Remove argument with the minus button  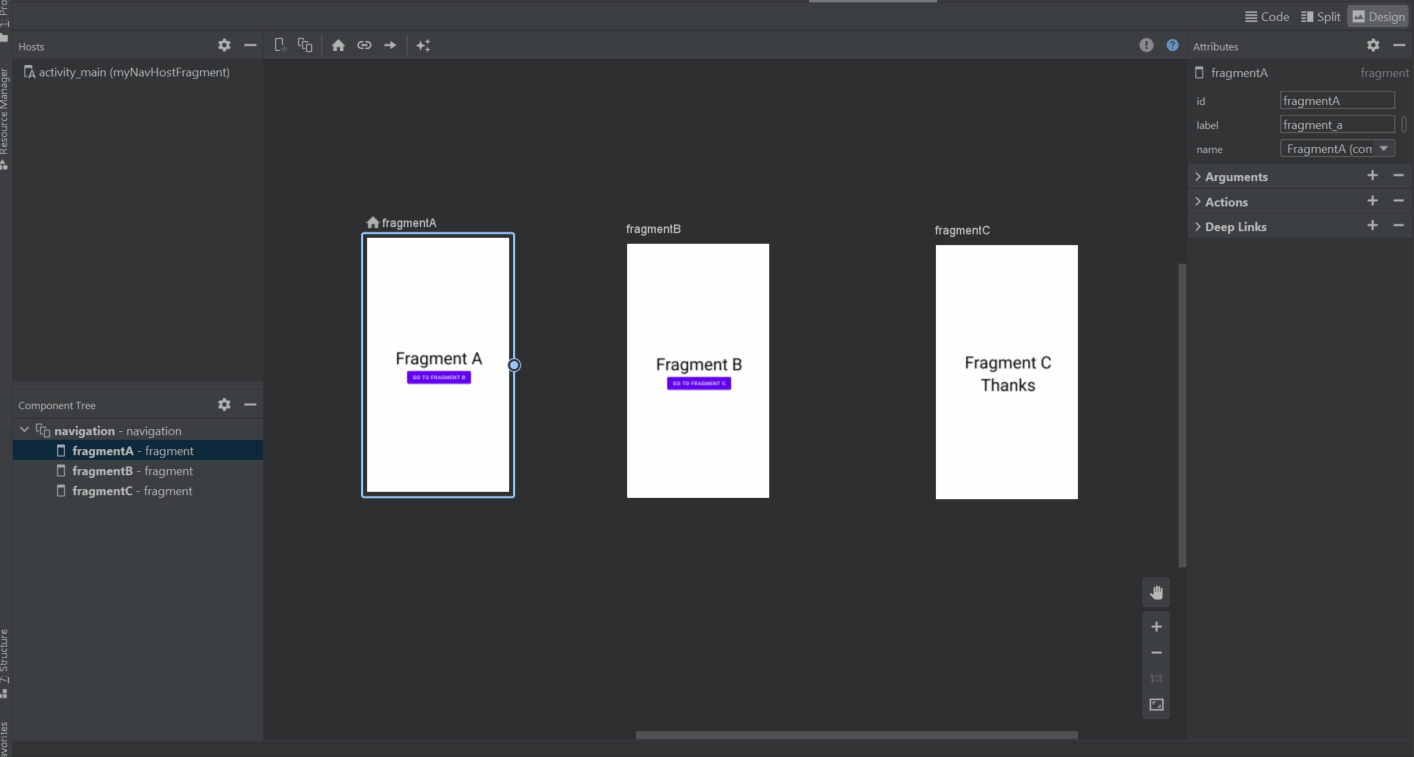pyautogui.click(x=1399, y=176)
